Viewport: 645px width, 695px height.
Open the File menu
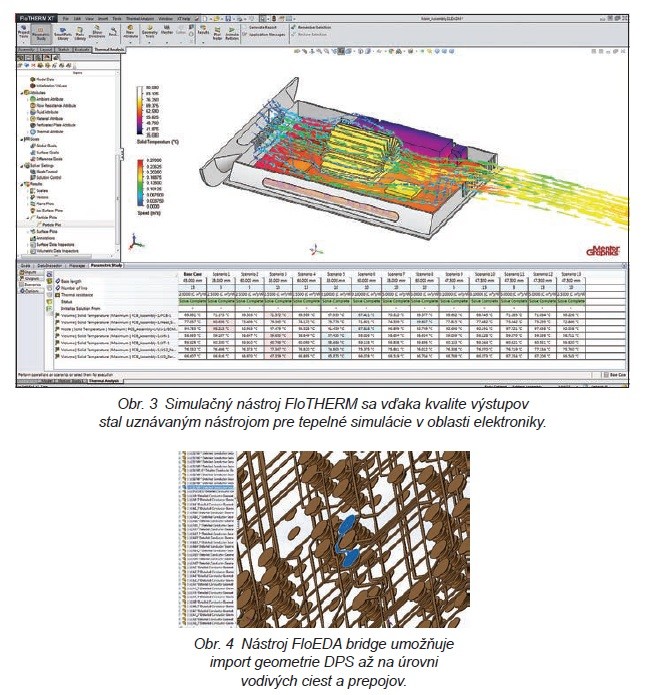tap(65, 19)
